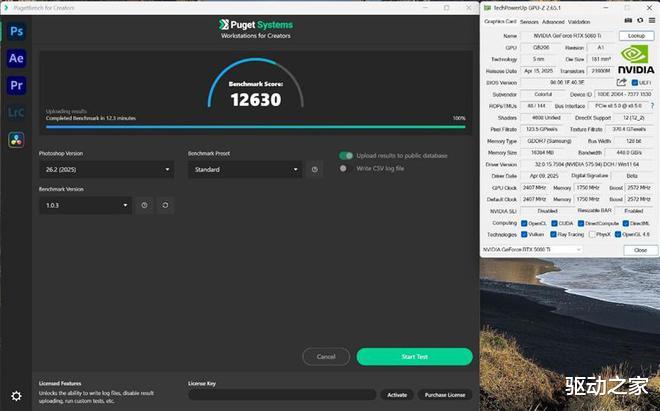The height and width of the screenshot is (411, 660).
Task: Click the GPU-Z refresh icon
Action: coord(640,21)
